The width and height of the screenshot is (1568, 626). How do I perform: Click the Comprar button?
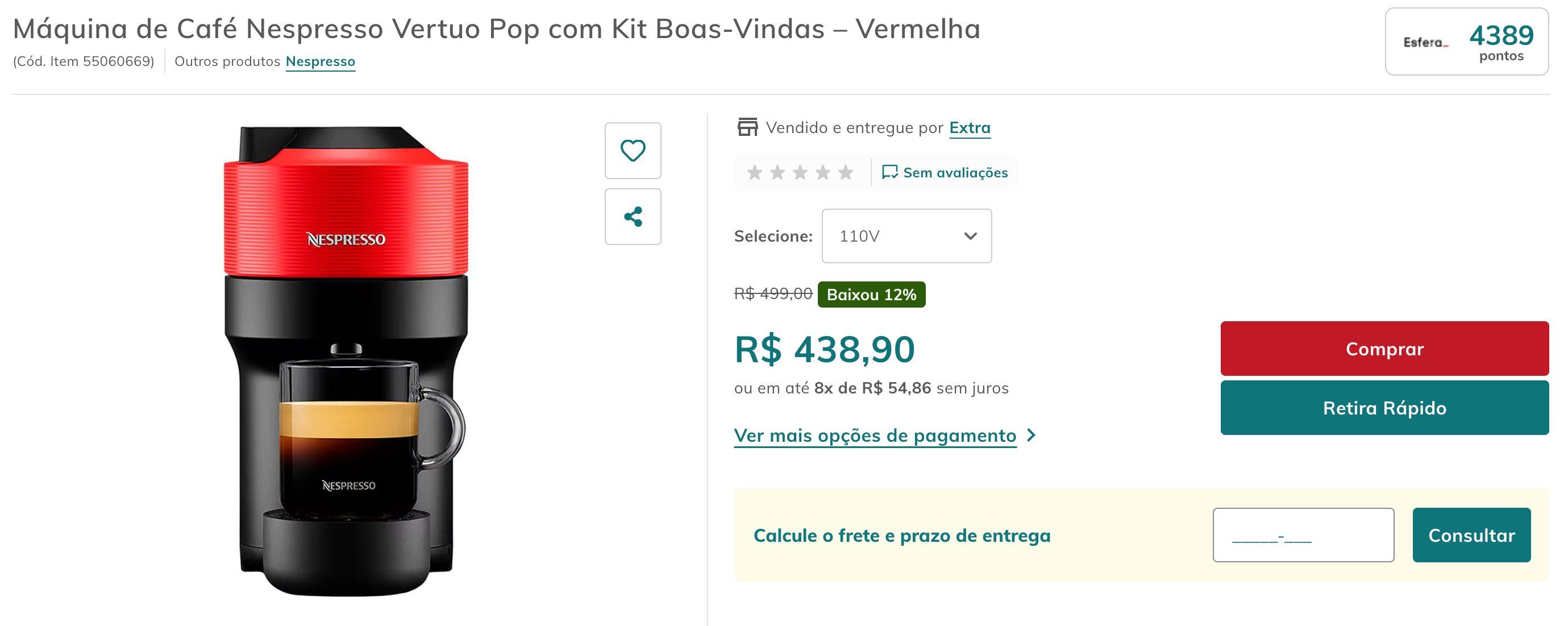(1384, 349)
